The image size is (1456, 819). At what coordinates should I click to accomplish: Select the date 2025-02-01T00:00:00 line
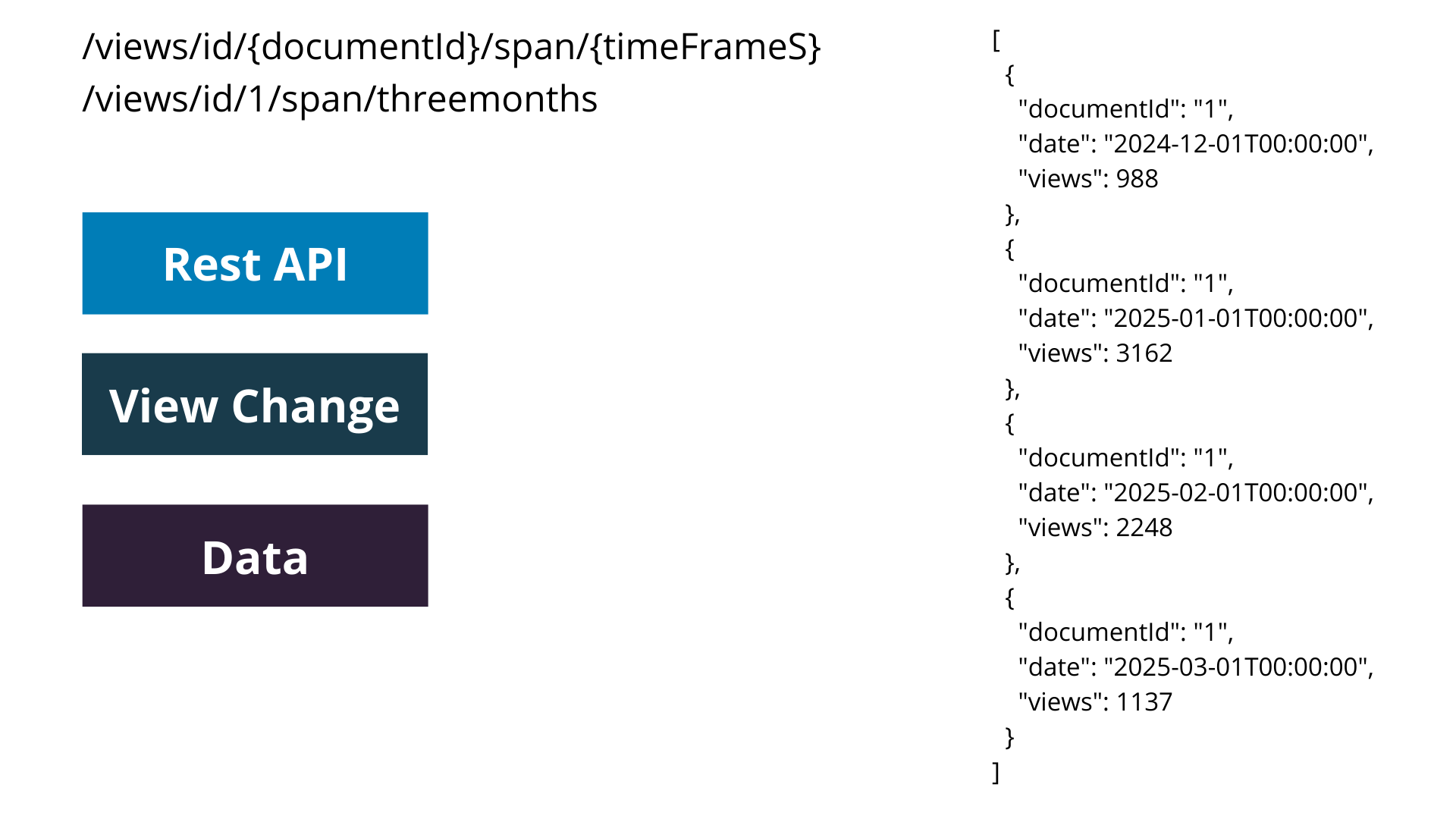click(x=1196, y=493)
